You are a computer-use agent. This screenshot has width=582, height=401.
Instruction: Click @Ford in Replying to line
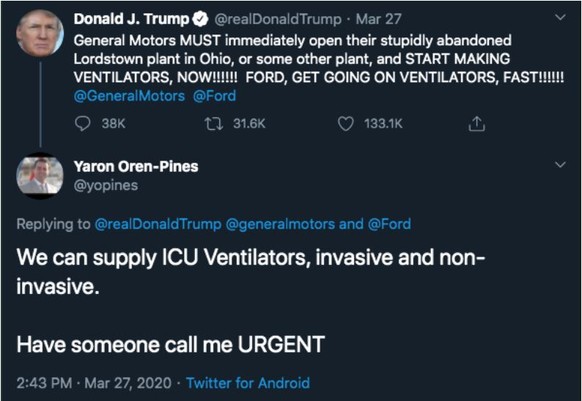[x=389, y=224]
